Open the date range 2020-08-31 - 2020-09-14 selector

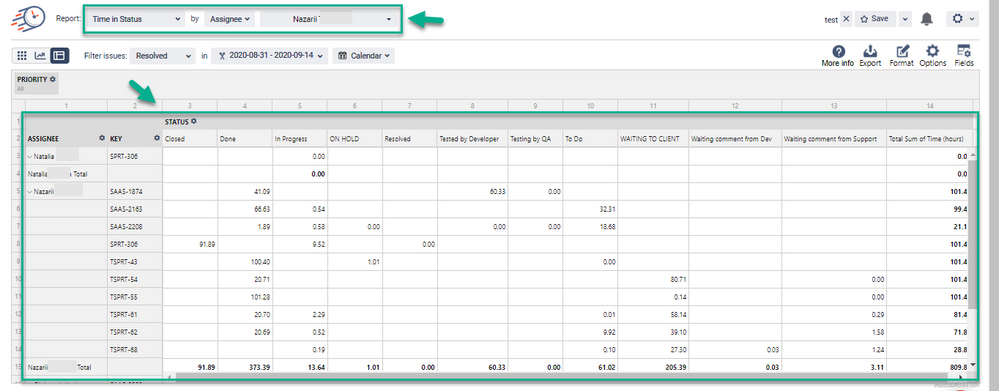270,56
